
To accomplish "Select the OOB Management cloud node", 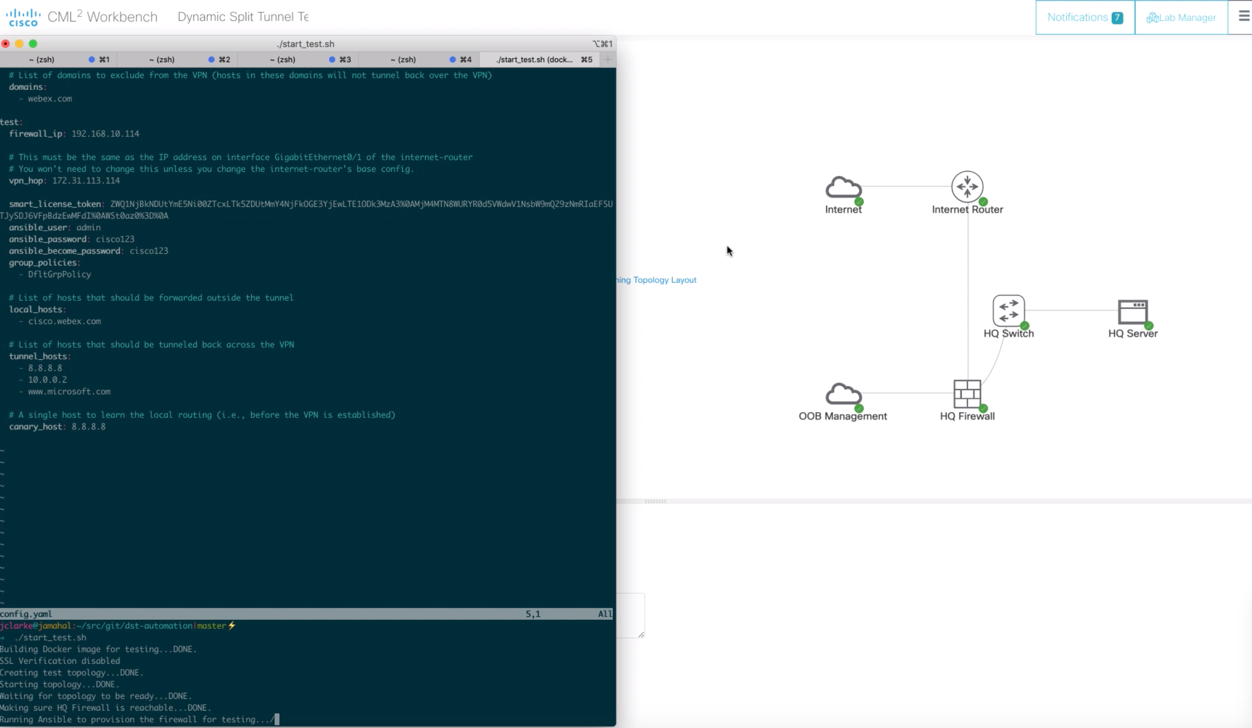I will click(843, 394).
